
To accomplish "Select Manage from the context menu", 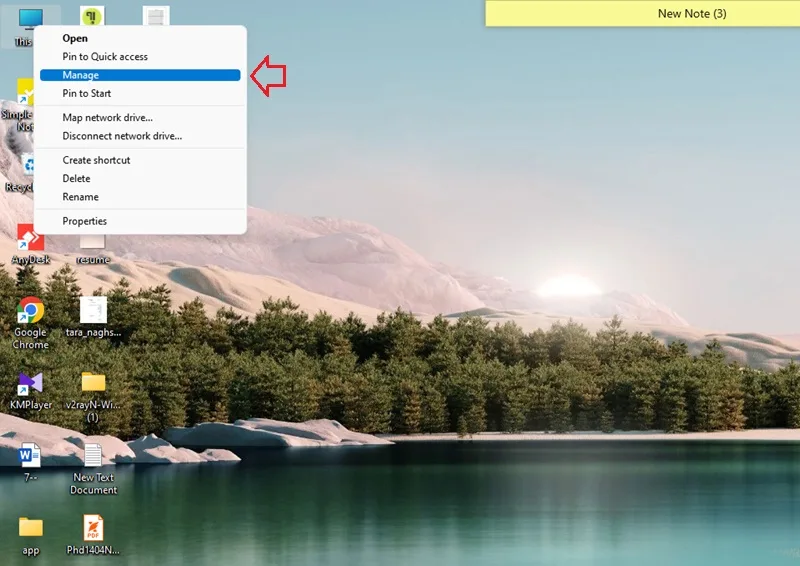I will 140,75.
